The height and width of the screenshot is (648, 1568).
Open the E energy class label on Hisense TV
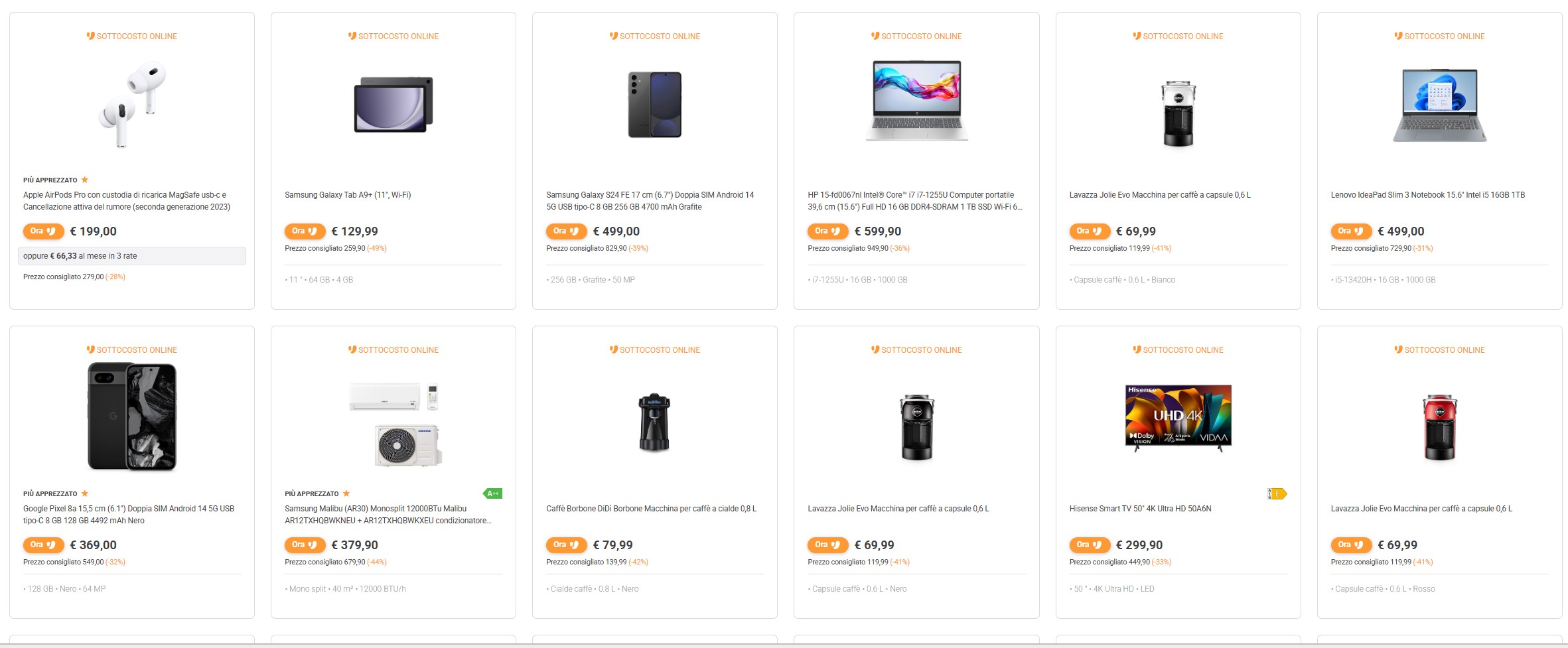[1277, 493]
